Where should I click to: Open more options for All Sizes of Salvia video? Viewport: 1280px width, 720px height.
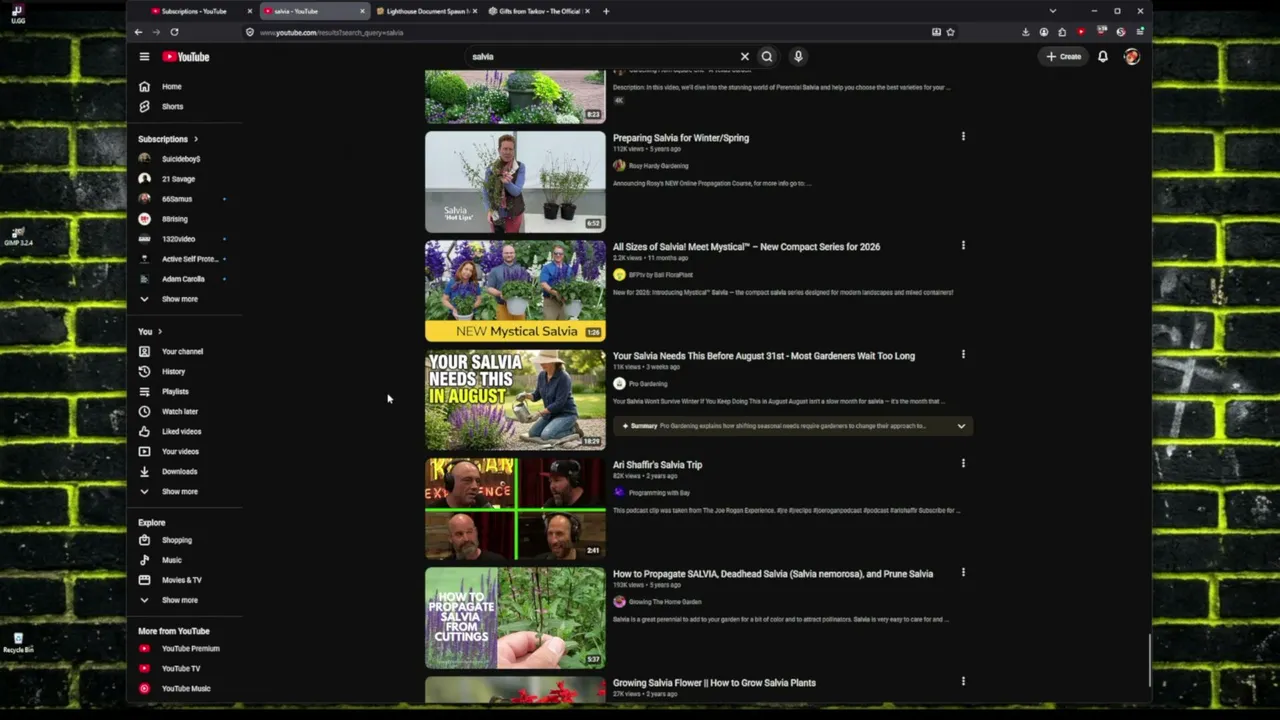tap(963, 246)
